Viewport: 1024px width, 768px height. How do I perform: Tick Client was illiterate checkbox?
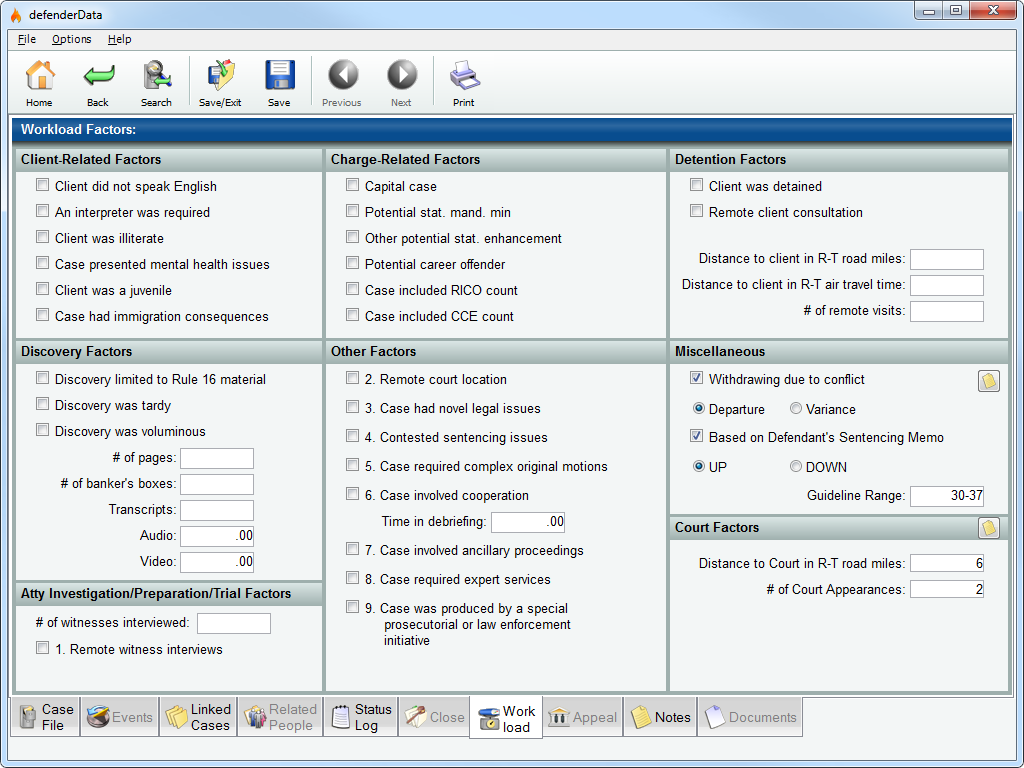(x=42, y=237)
